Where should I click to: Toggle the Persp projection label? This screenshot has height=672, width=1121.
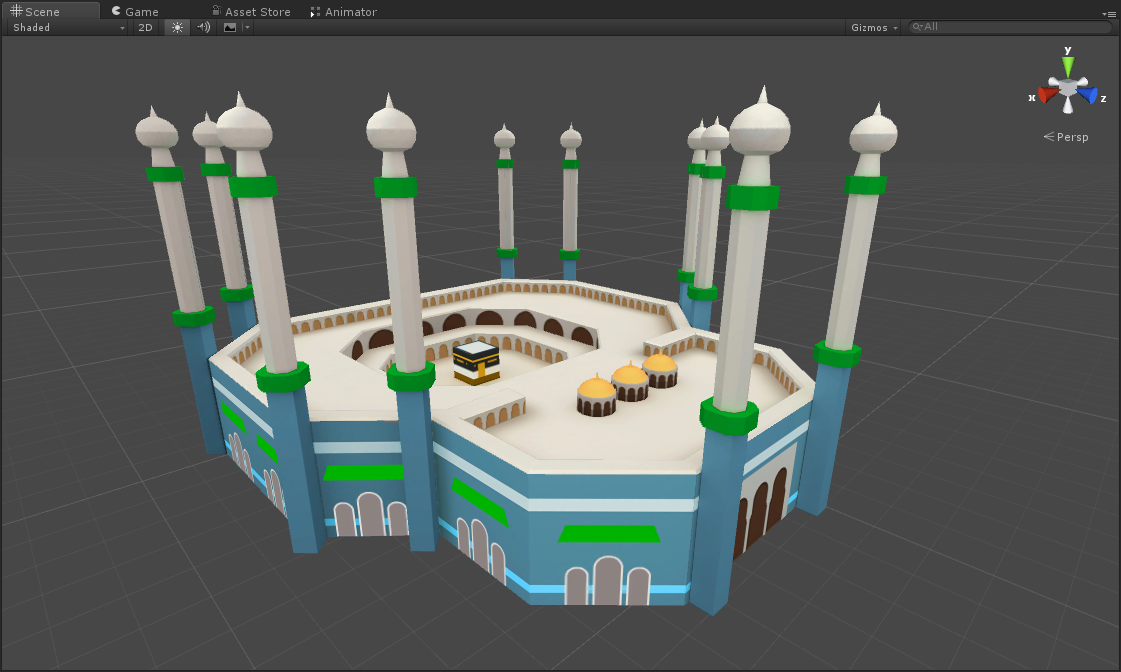1066,137
